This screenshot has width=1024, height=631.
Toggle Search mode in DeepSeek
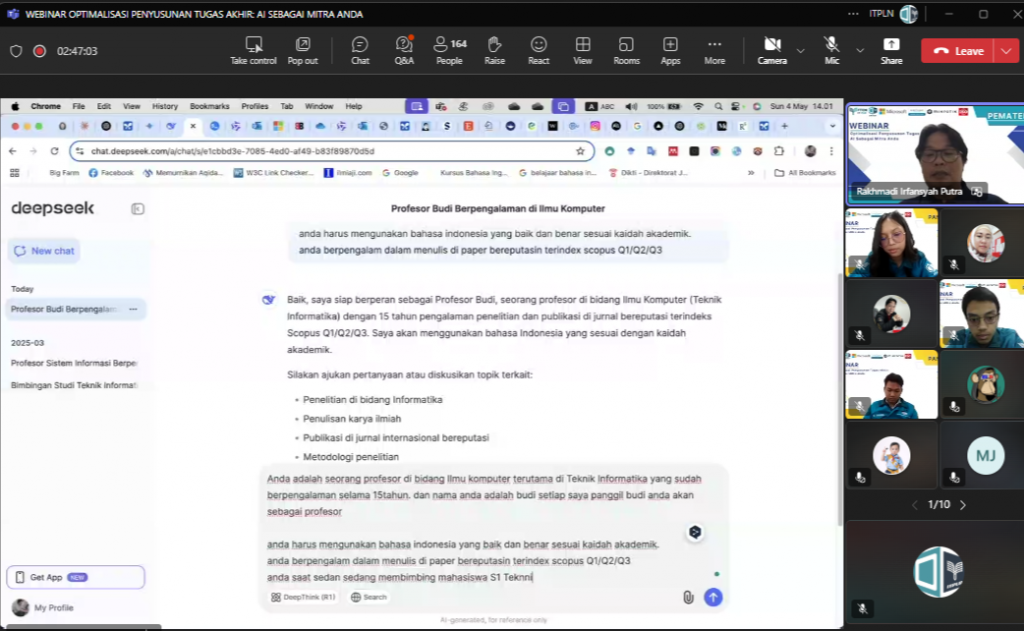[369, 597]
